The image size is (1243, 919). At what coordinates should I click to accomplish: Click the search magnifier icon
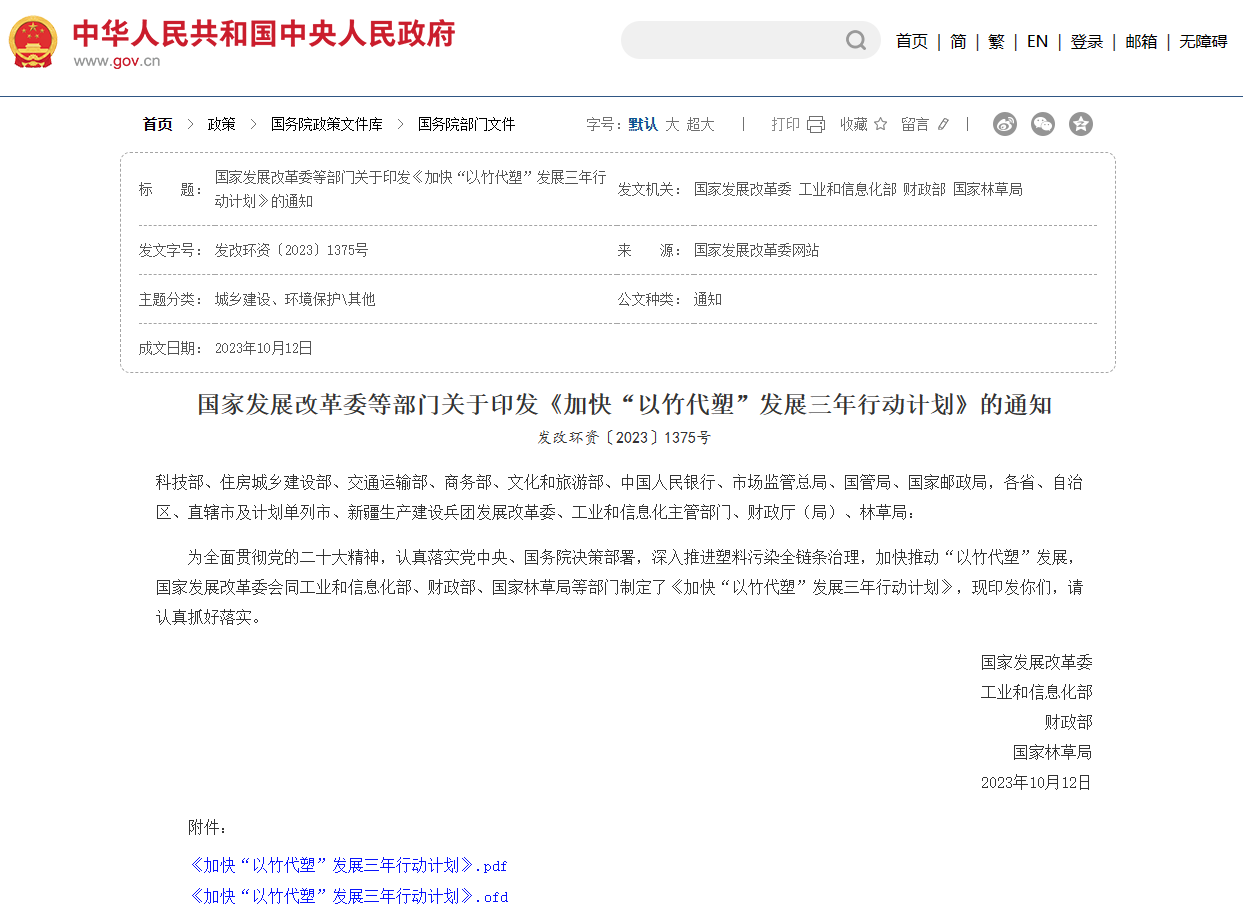tap(855, 40)
